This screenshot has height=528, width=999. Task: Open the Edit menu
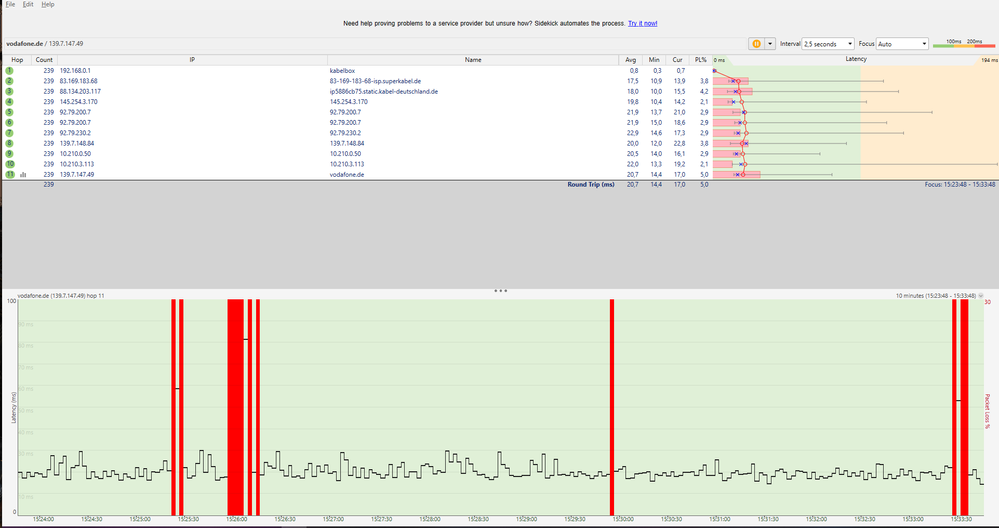(27, 4)
